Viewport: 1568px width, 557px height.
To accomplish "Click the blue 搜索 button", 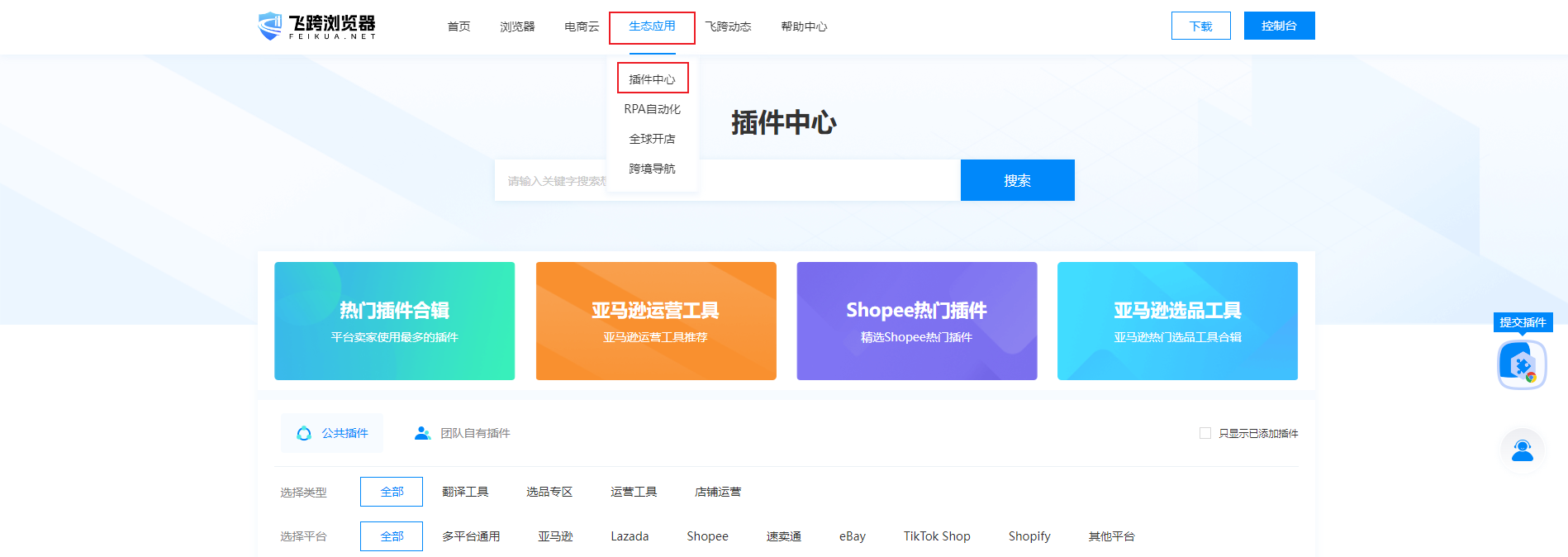I will click(x=1017, y=180).
